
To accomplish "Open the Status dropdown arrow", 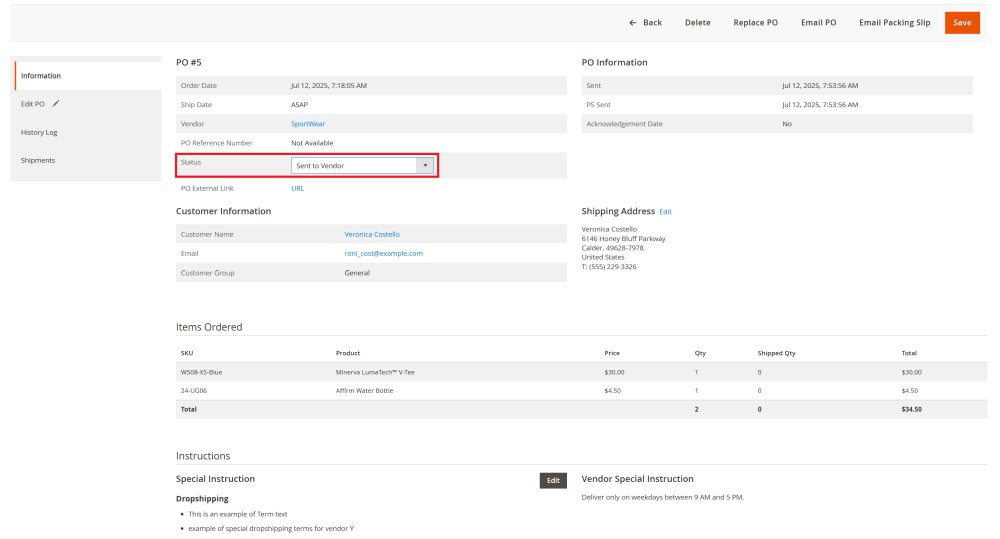I will 425,166.
